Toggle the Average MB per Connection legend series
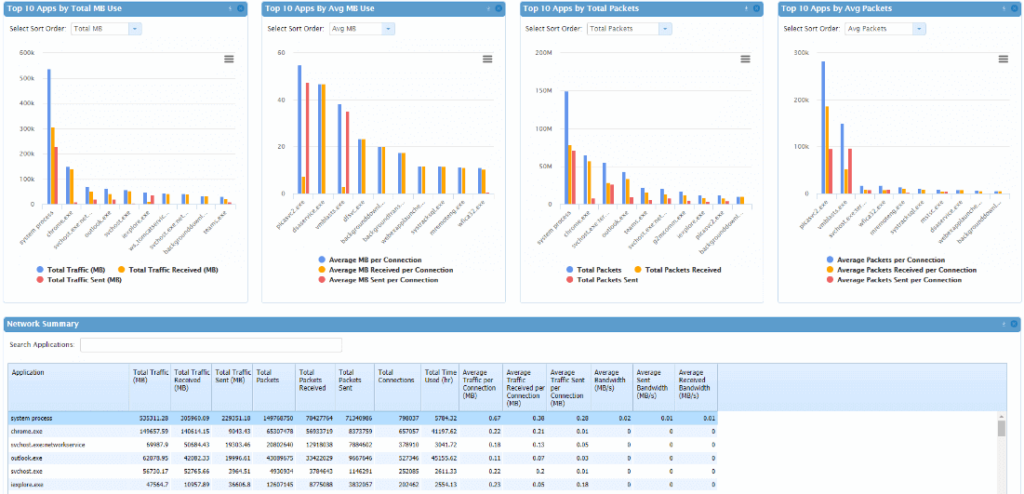This screenshot has height=494, width=1024. point(370,259)
